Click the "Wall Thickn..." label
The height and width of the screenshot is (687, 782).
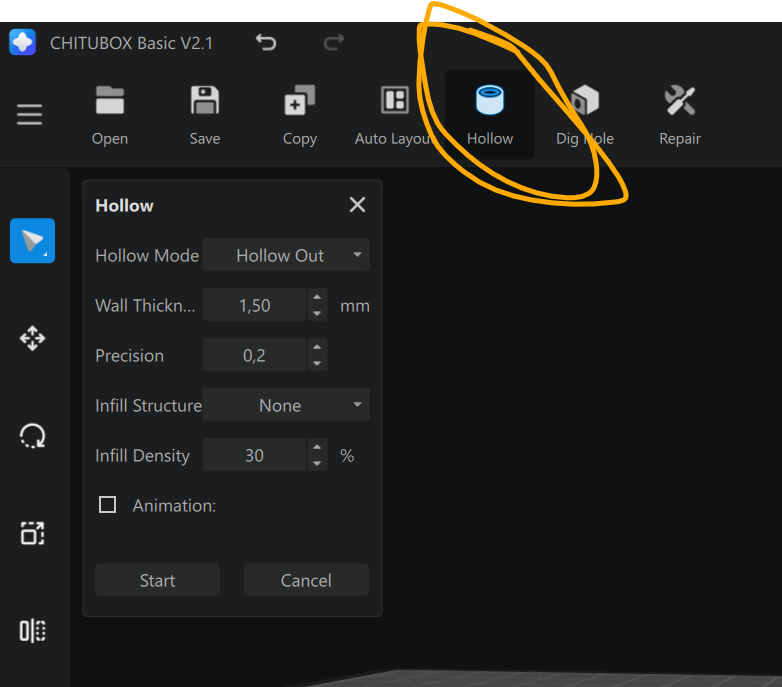tap(145, 305)
